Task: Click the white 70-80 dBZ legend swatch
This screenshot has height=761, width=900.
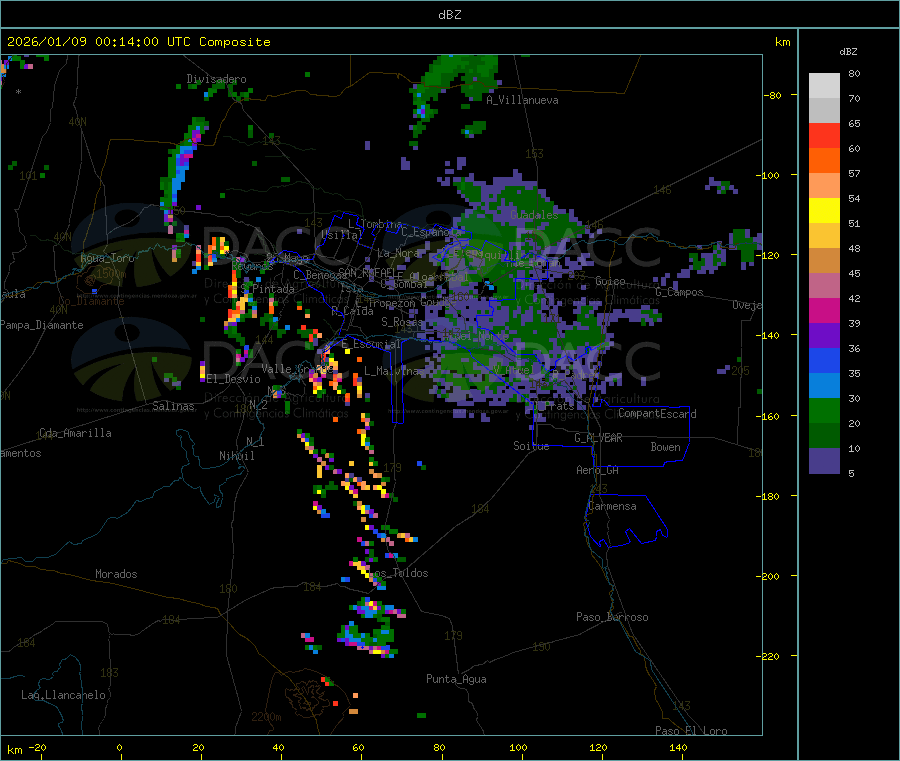Action: click(x=824, y=86)
